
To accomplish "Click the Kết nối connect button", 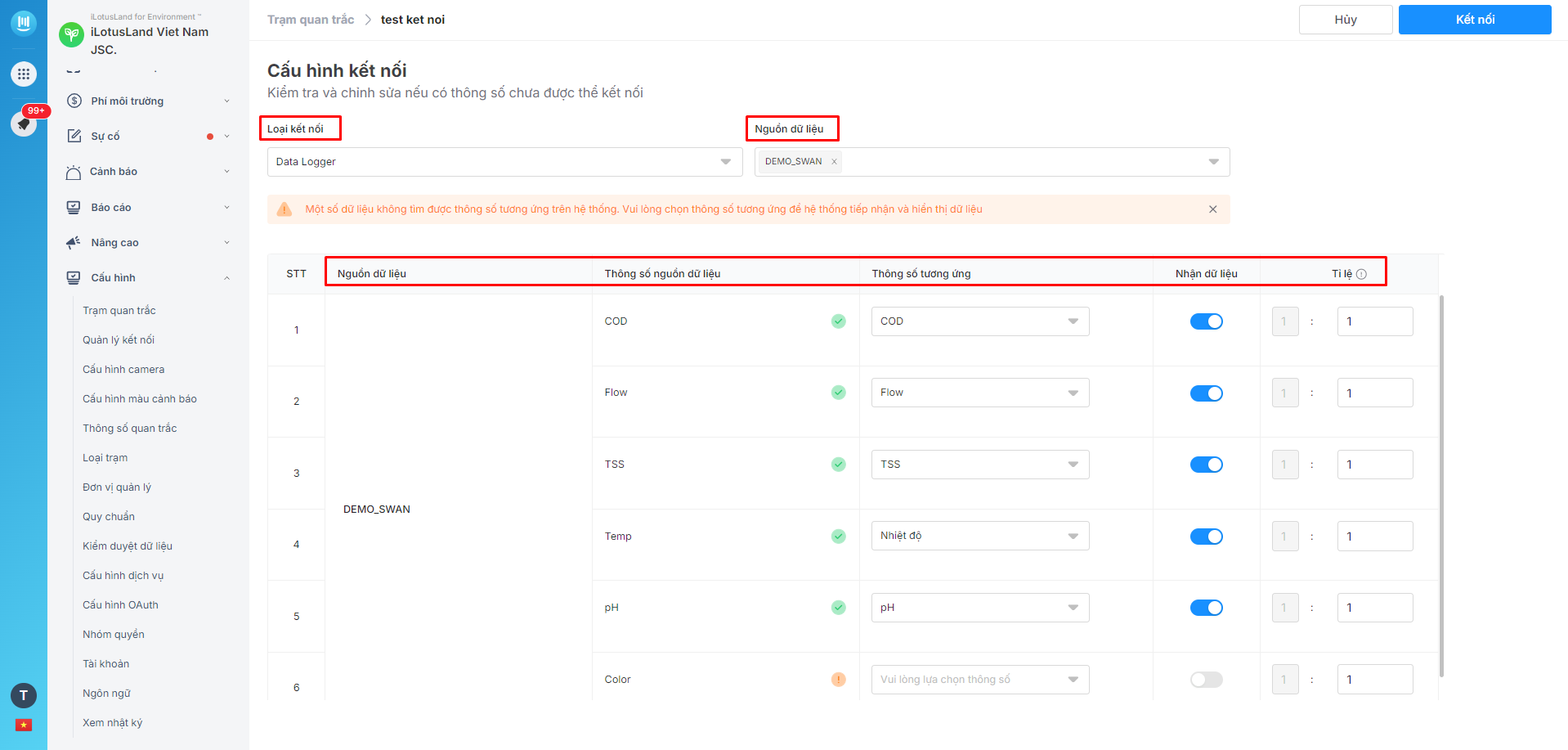I will pyautogui.click(x=1475, y=20).
